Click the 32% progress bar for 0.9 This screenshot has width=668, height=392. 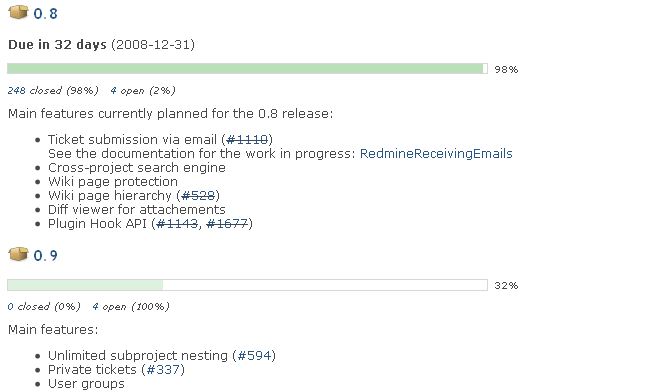coord(248,285)
